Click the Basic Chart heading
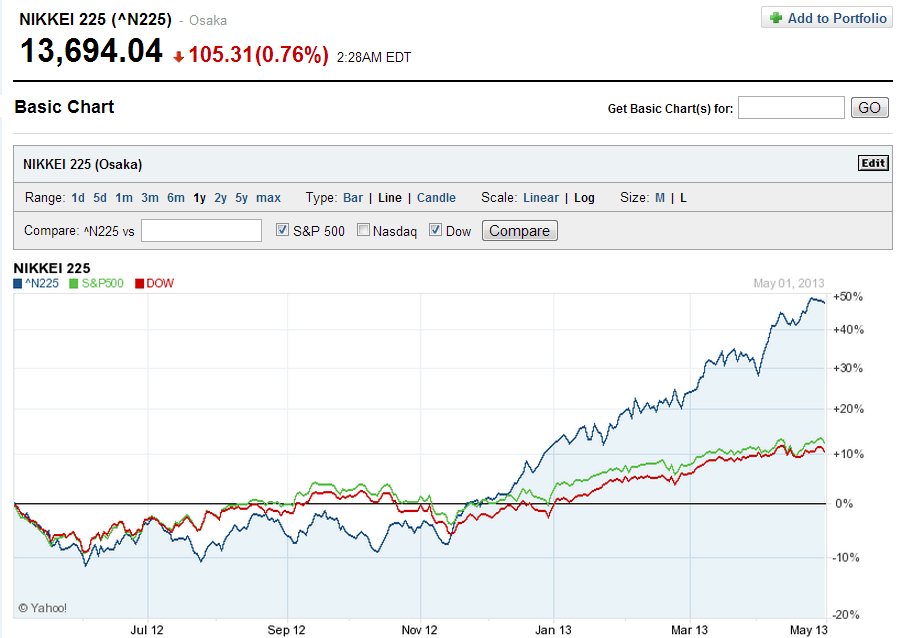The height and width of the screenshot is (638, 903). tap(64, 107)
